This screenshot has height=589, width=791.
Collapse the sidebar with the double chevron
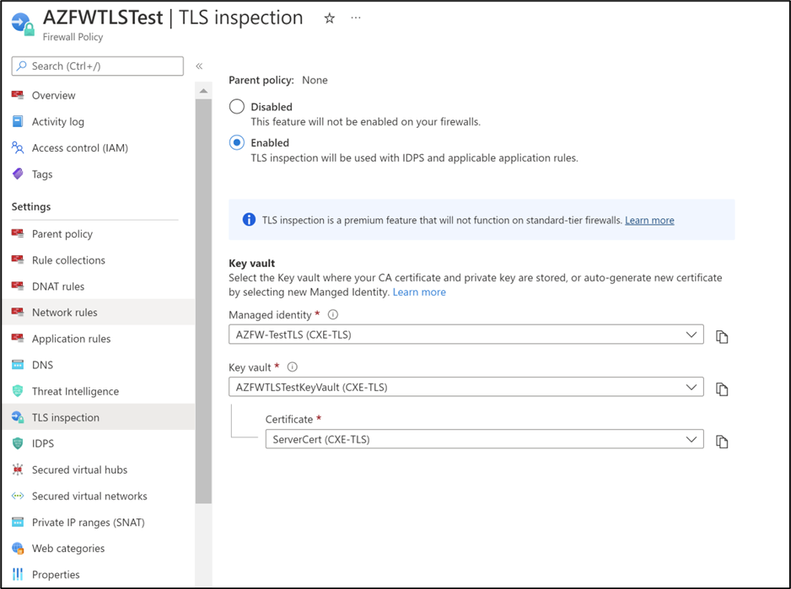tap(199, 66)
